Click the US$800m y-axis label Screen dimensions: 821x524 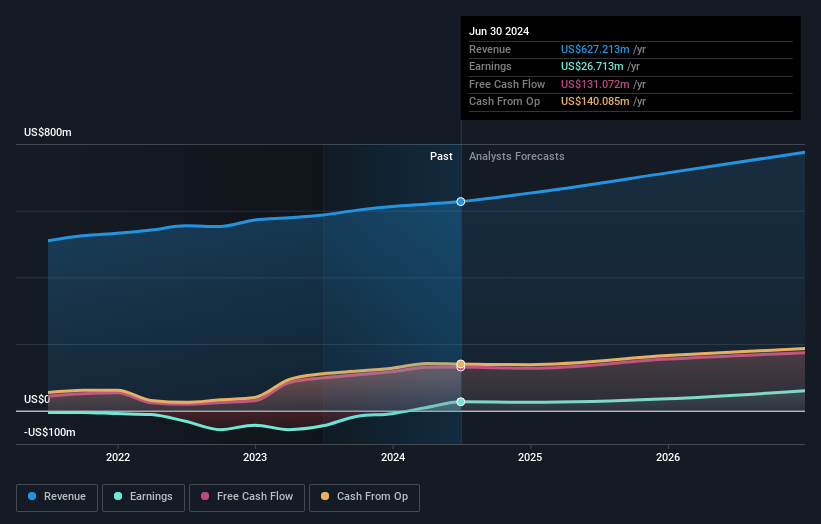[48, 132]
